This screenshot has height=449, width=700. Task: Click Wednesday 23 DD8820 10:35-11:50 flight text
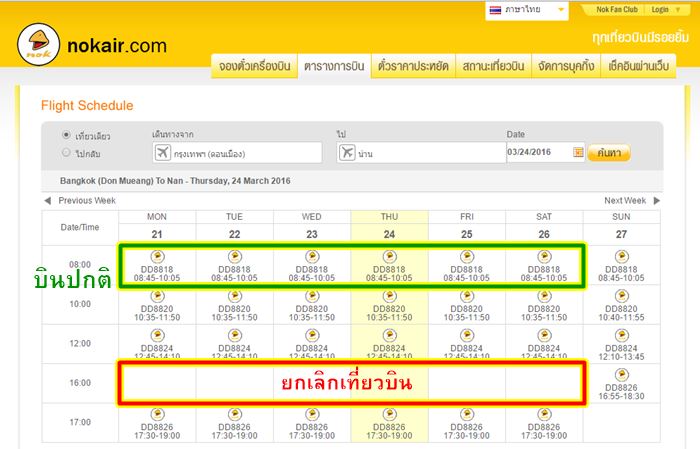[x=312, y=313]
